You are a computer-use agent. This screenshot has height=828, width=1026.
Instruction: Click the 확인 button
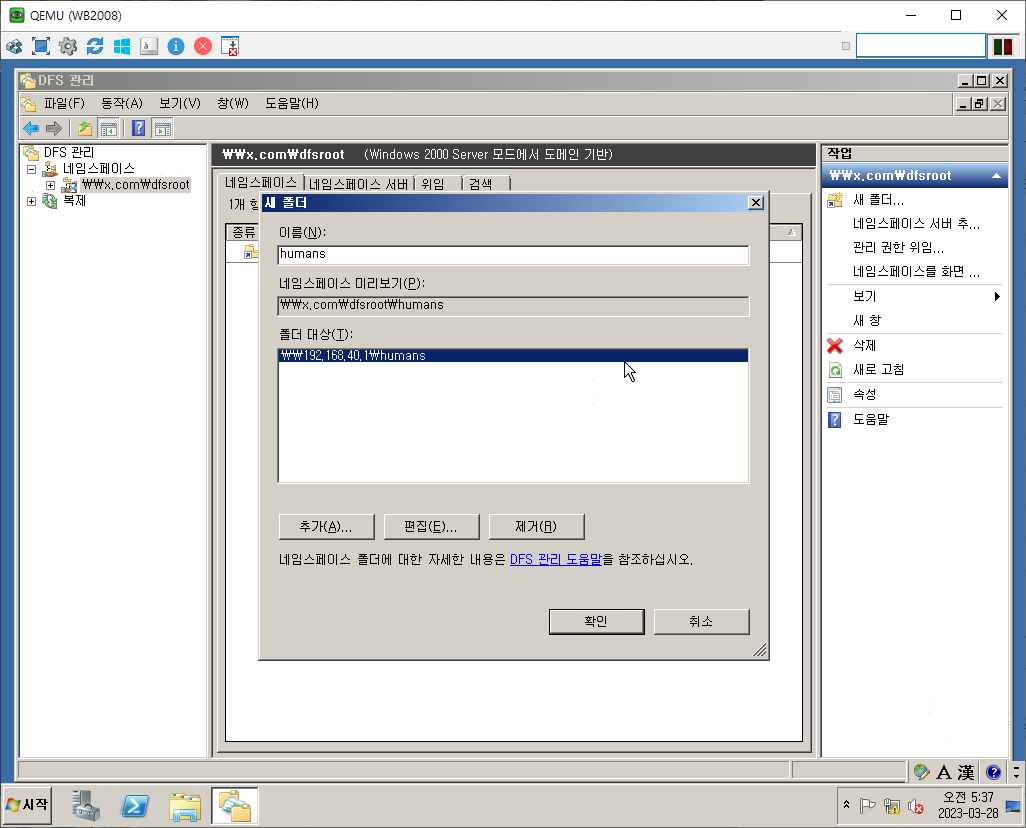pos(596,621)
